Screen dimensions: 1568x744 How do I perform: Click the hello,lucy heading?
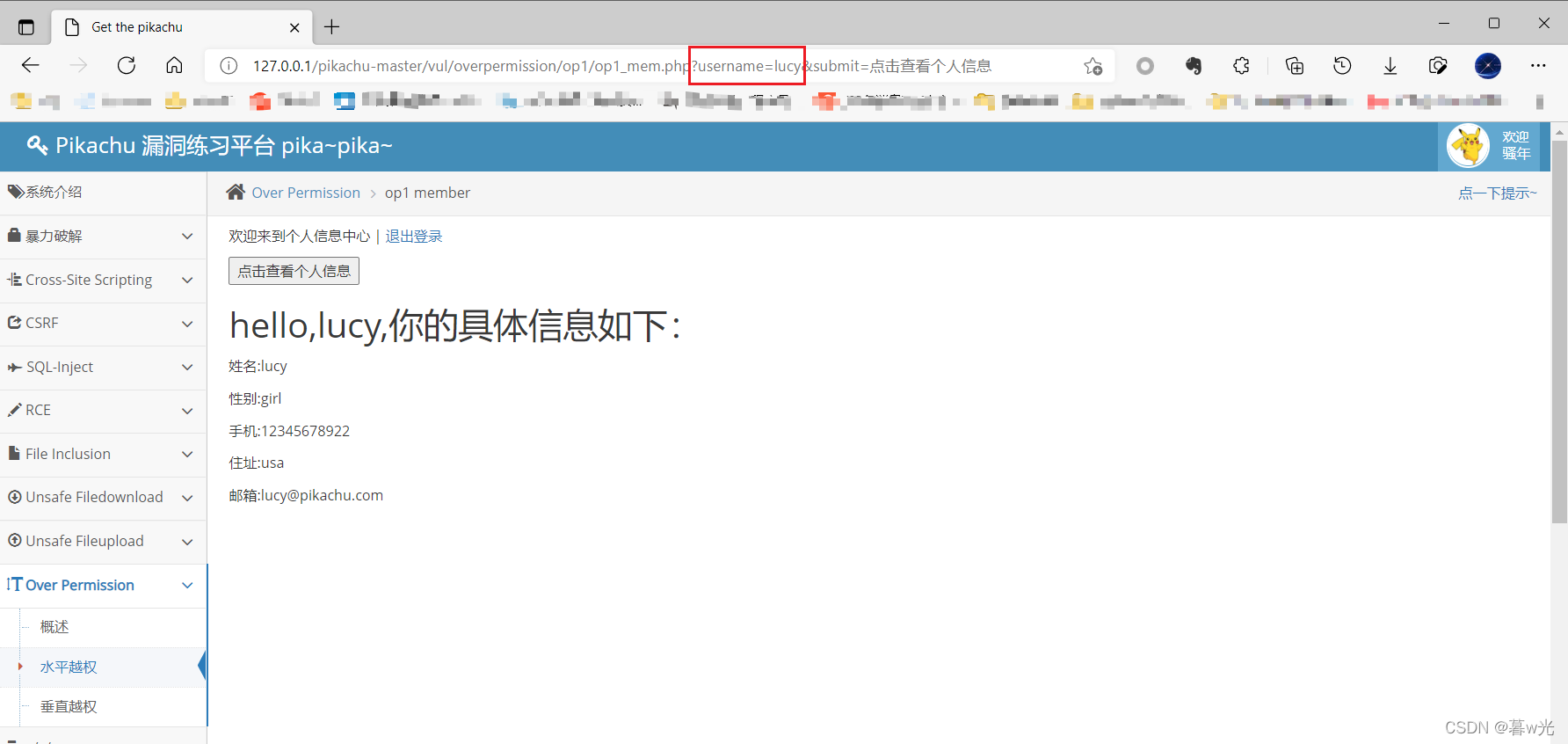454,325
